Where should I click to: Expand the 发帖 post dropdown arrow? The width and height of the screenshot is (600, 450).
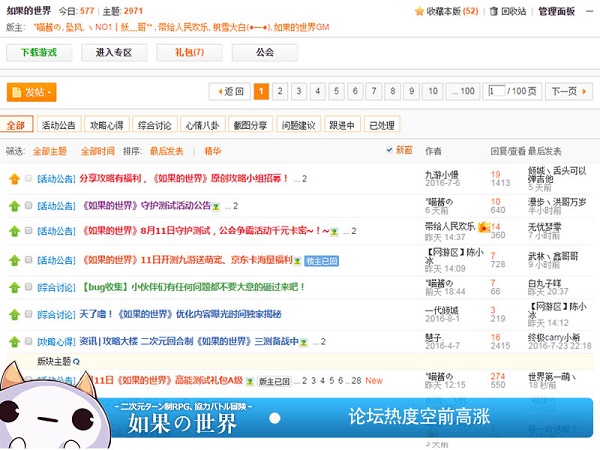pyautogui.click(x=50, y=92)
